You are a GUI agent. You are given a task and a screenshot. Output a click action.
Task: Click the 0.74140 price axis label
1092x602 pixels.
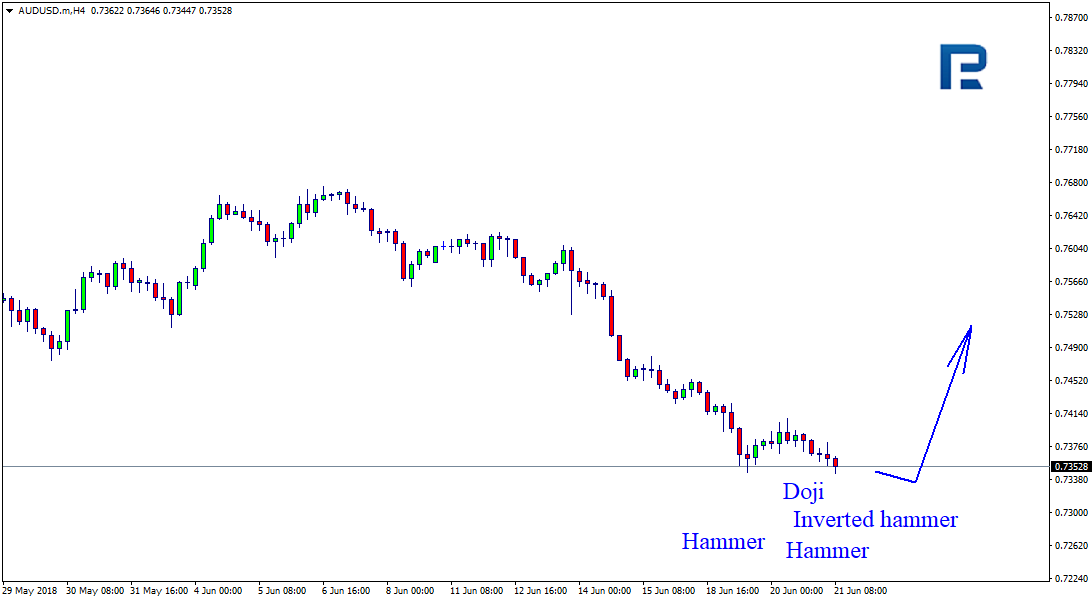point(1069,414)
